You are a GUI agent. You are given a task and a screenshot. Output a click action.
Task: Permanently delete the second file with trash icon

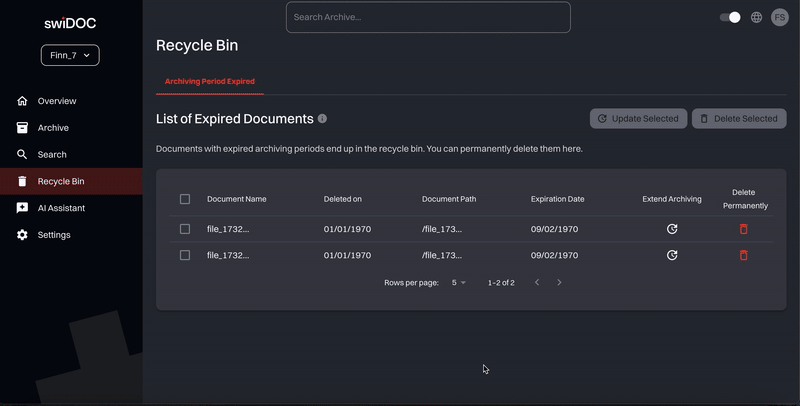click(x=743, y=255)
